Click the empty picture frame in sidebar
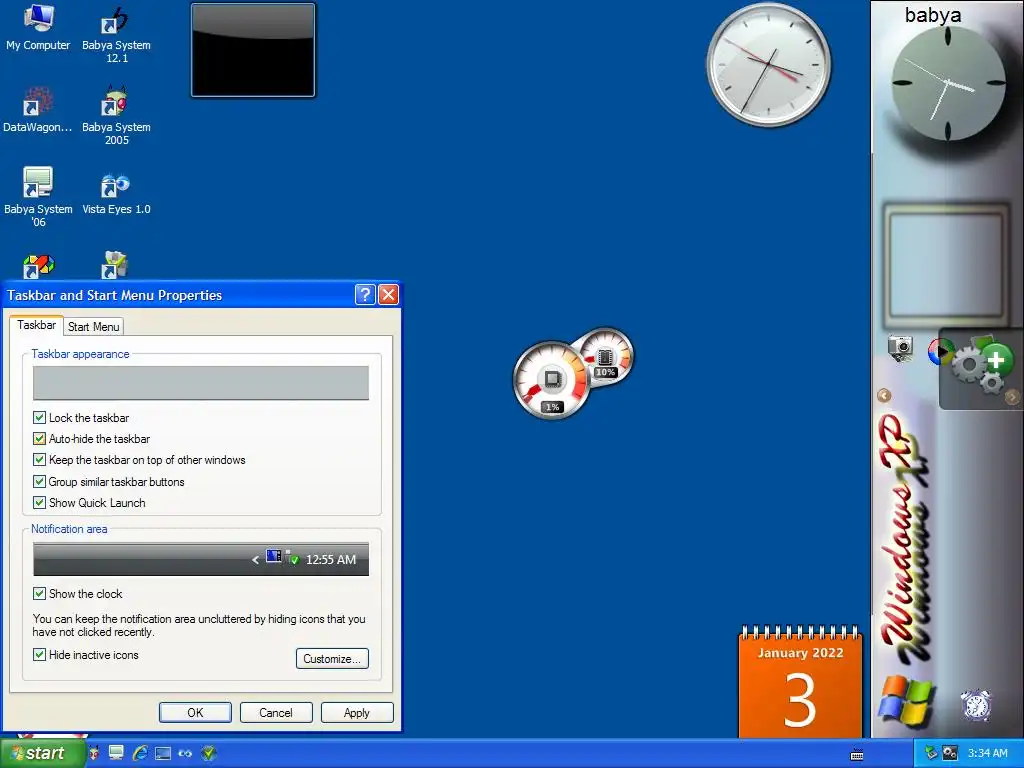 click(946, 265)
